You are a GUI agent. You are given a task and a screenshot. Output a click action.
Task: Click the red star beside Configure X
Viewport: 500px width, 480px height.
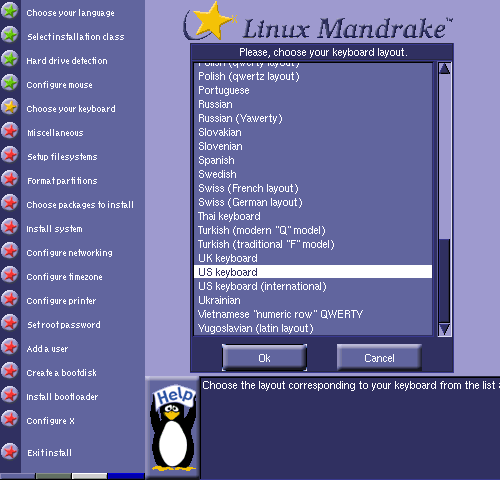coord(10,419)
